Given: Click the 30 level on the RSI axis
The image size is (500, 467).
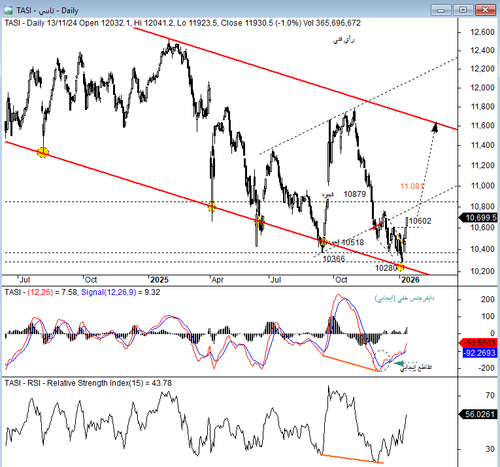Looking at the screenshot, I should [x=490, y=449].
